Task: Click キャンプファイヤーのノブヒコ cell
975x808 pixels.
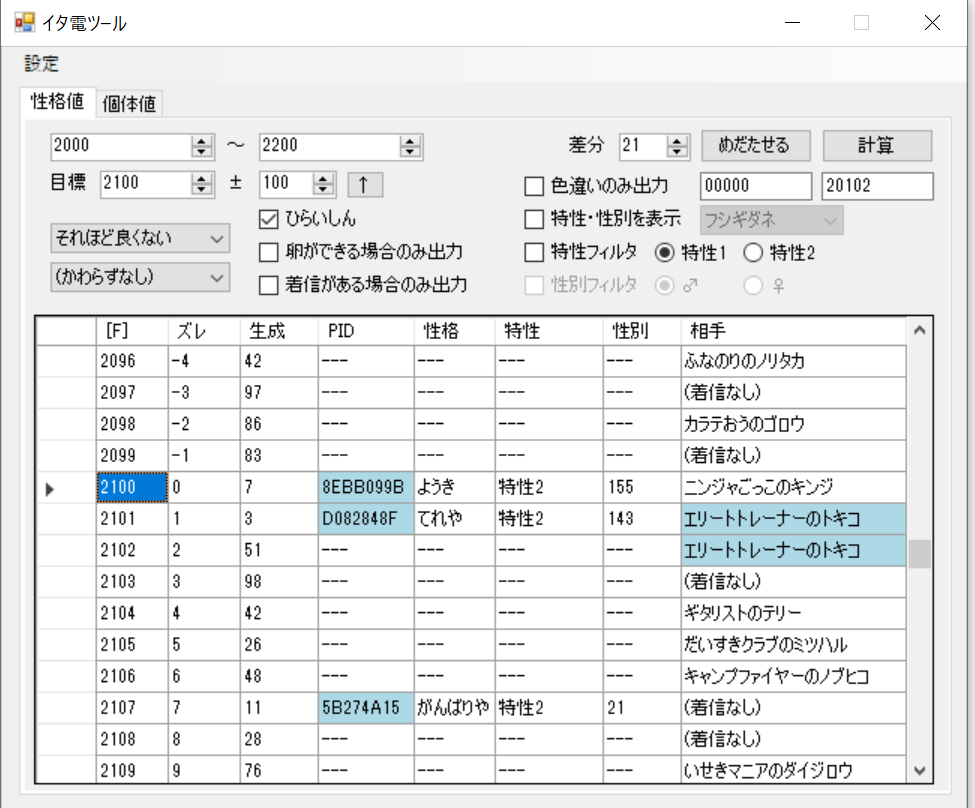Action: 793,676
